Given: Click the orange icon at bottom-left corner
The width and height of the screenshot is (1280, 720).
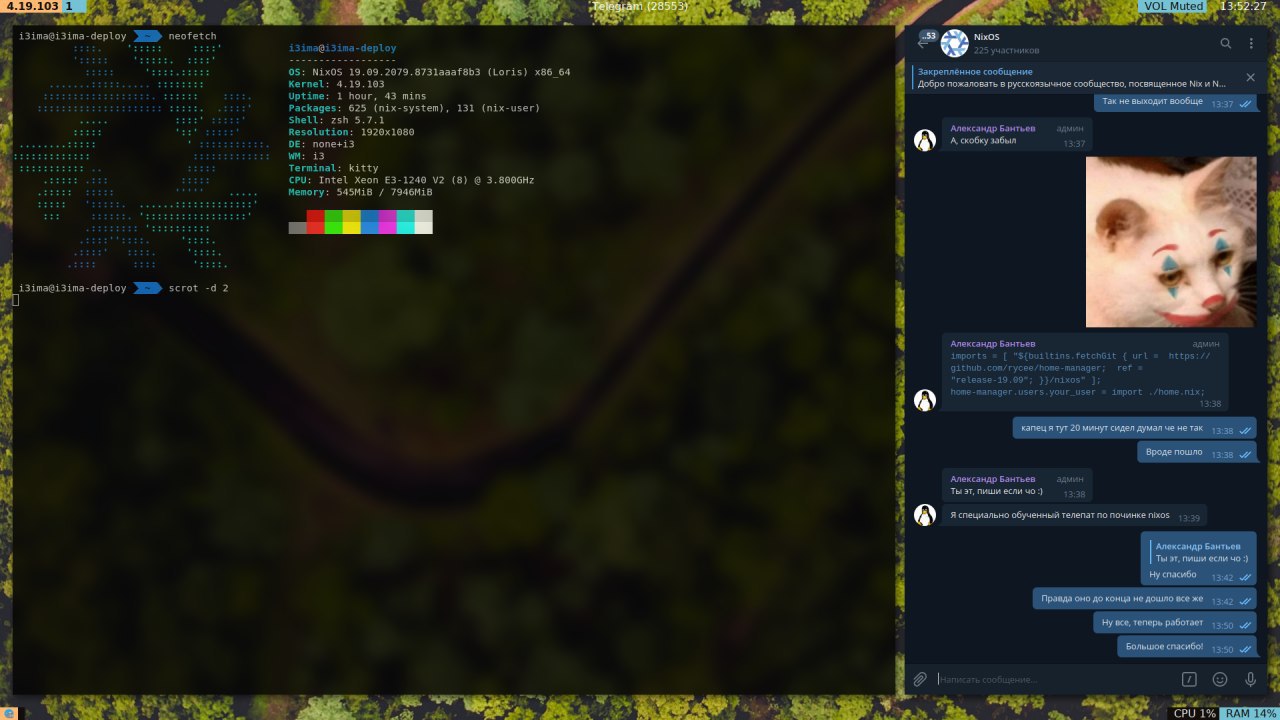Looking at the screenshot, I should point(8,713).
